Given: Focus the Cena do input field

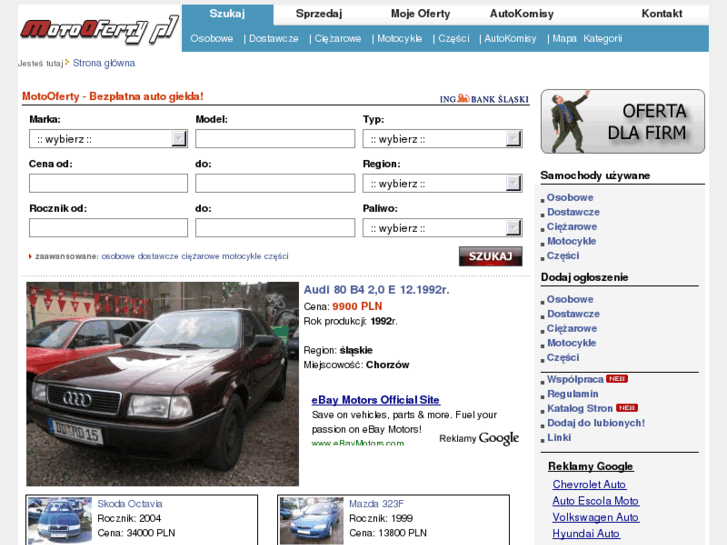Looking at the screenshot, I should pos(275,183).
